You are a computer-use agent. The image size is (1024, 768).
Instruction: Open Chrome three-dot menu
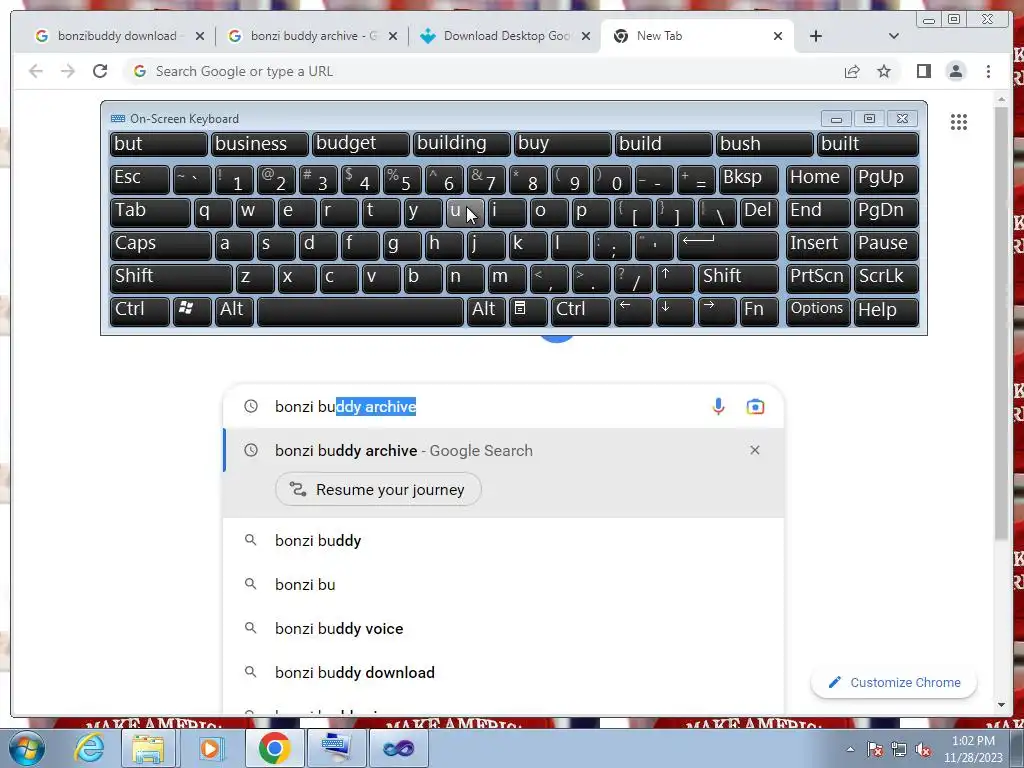988,71
